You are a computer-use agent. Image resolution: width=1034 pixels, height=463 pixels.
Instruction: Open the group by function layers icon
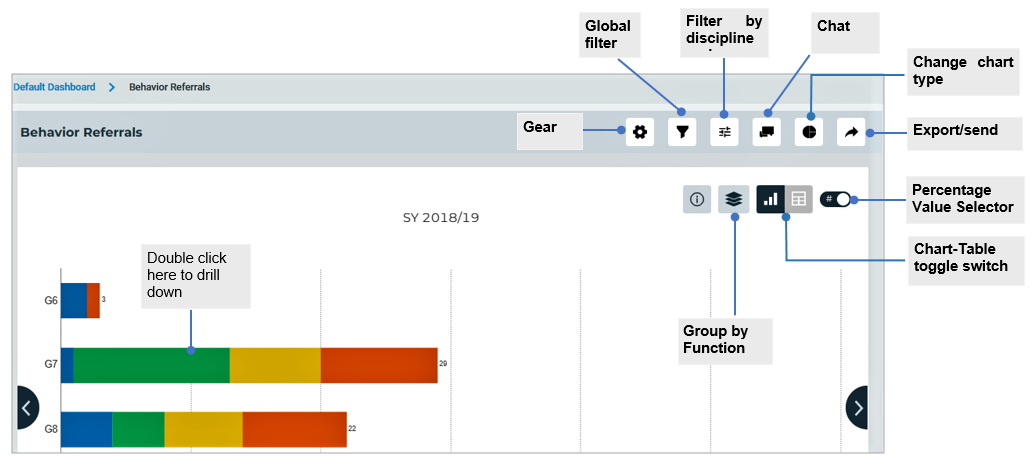(734, 199)
